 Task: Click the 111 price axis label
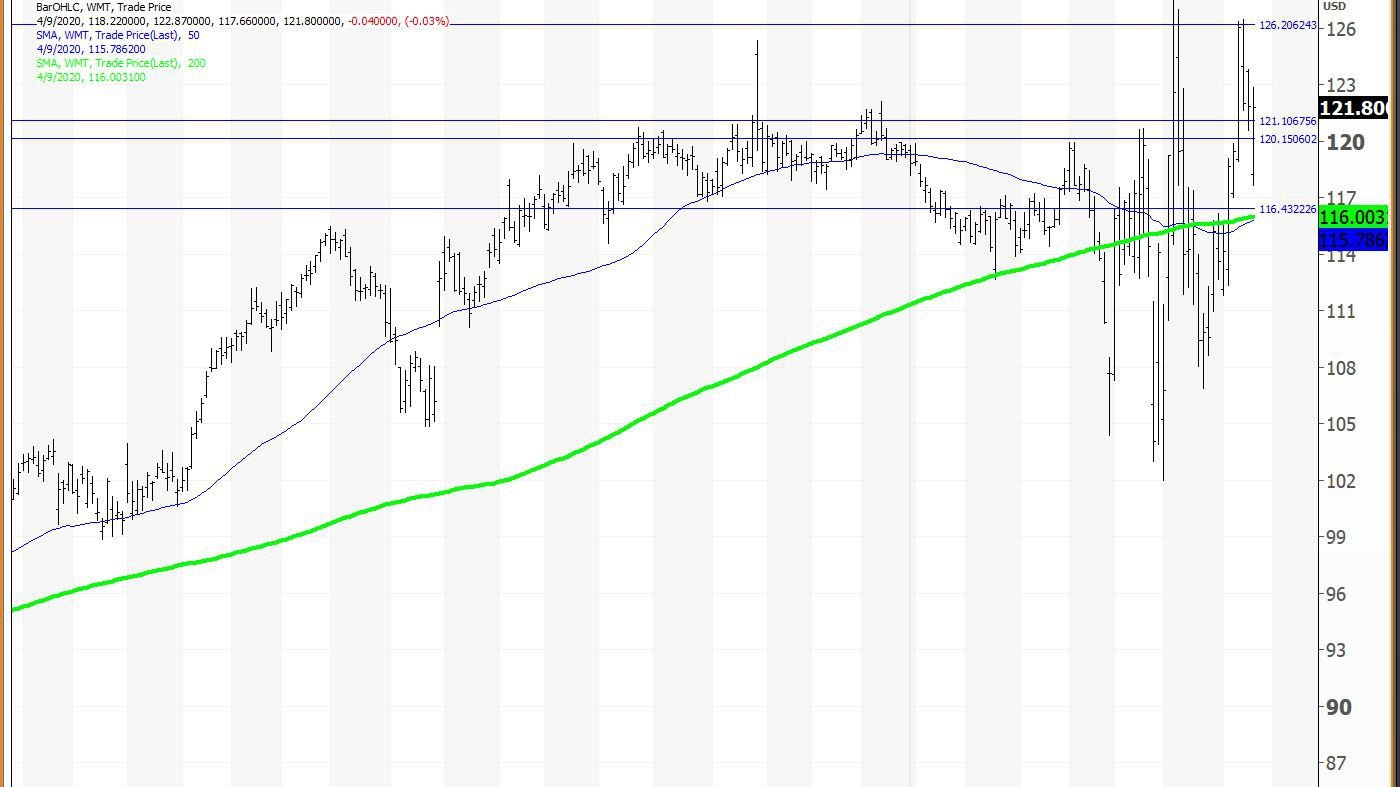tap(1341, 311)
